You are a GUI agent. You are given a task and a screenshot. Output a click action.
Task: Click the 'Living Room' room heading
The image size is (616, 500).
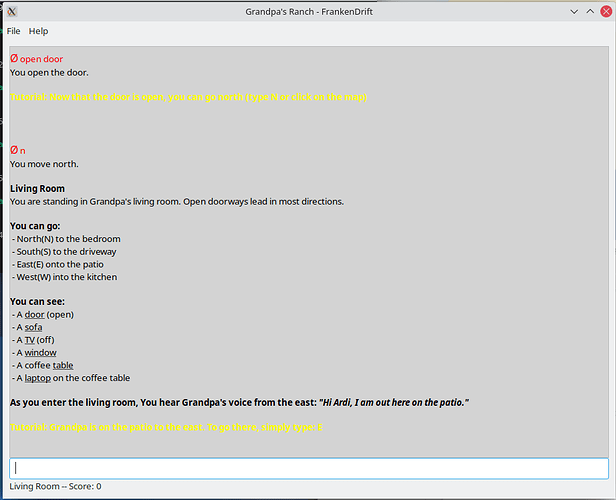(37, 189)
